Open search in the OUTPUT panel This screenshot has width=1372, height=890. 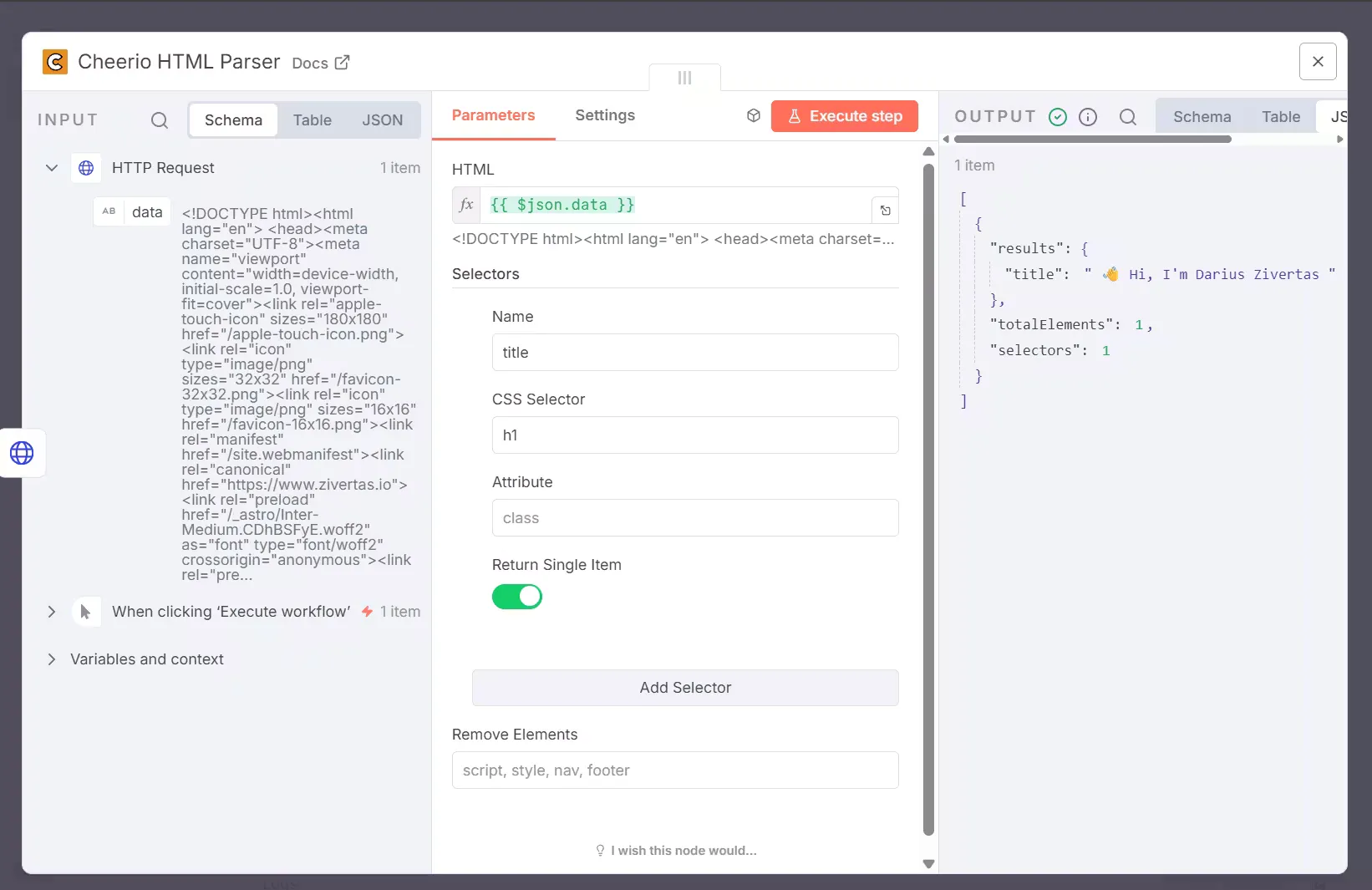(1128, 117)
